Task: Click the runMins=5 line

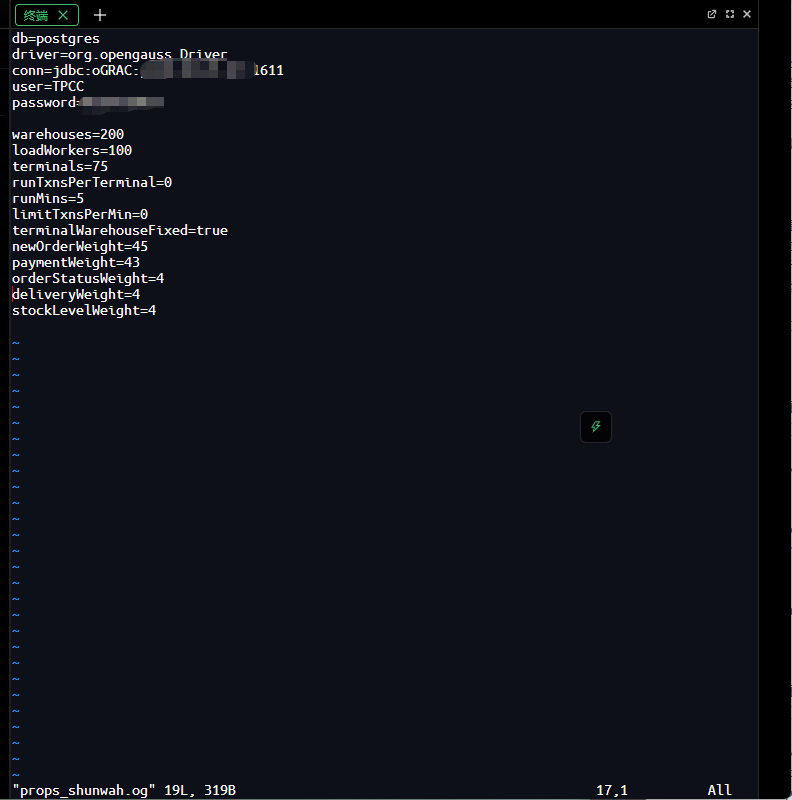Action: (x=48, y=198)
